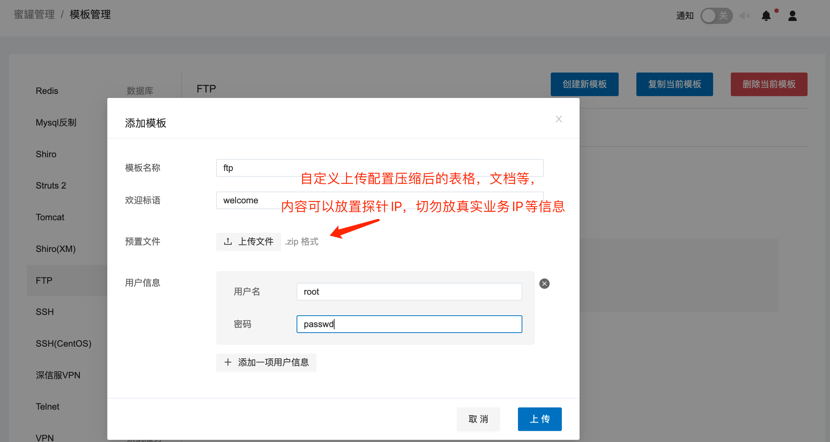
Task: Go to 蜜罐管理 breadcrumb
Action: 34,15
